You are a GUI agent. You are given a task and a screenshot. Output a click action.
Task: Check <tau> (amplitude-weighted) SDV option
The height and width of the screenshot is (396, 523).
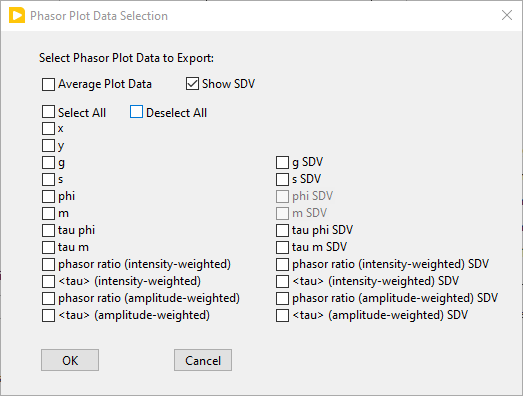(x=283, y=316)
